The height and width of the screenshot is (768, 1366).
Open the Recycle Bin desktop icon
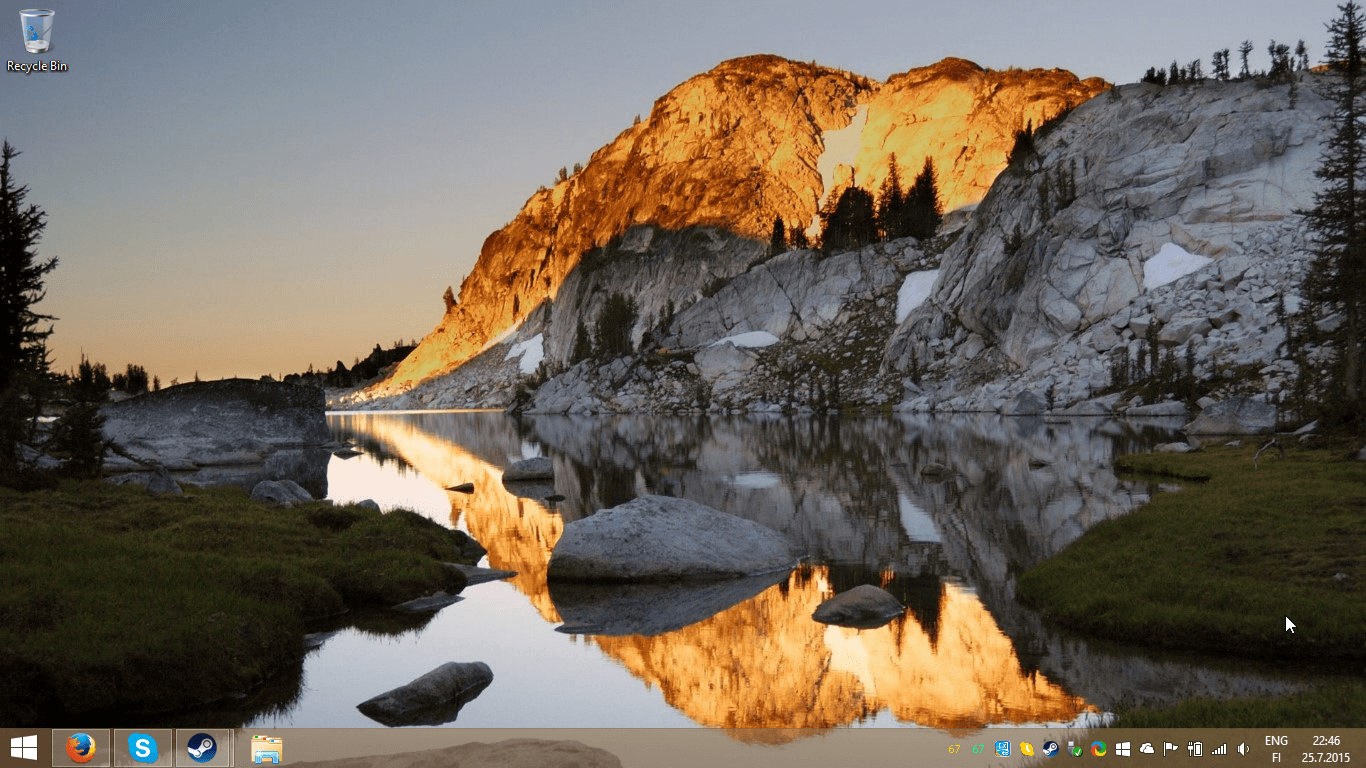37,40
